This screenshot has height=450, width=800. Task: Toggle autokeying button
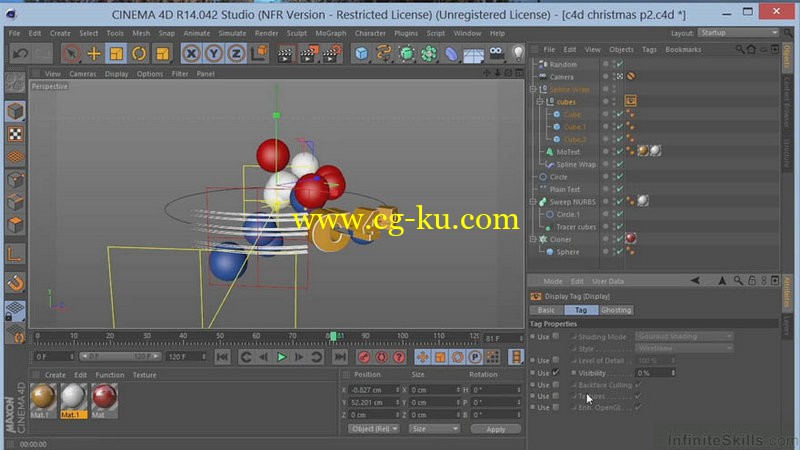(x=382, y=357)
